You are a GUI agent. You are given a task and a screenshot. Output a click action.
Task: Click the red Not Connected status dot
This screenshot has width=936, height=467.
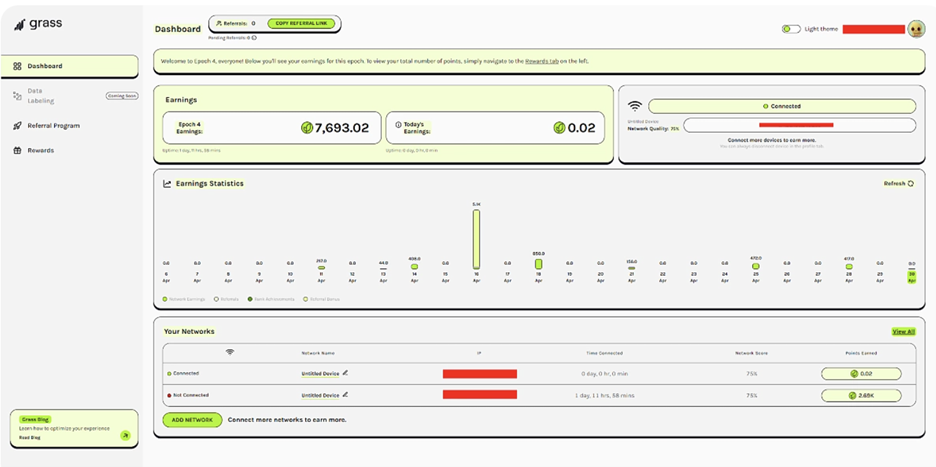[x=170, y=395]
